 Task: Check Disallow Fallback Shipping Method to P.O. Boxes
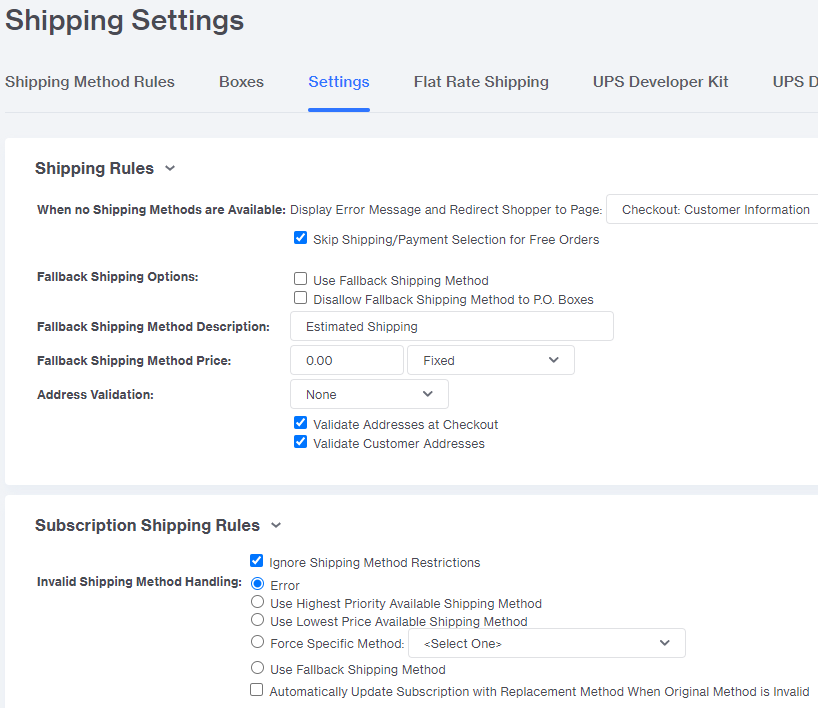(x=300, y=298)
